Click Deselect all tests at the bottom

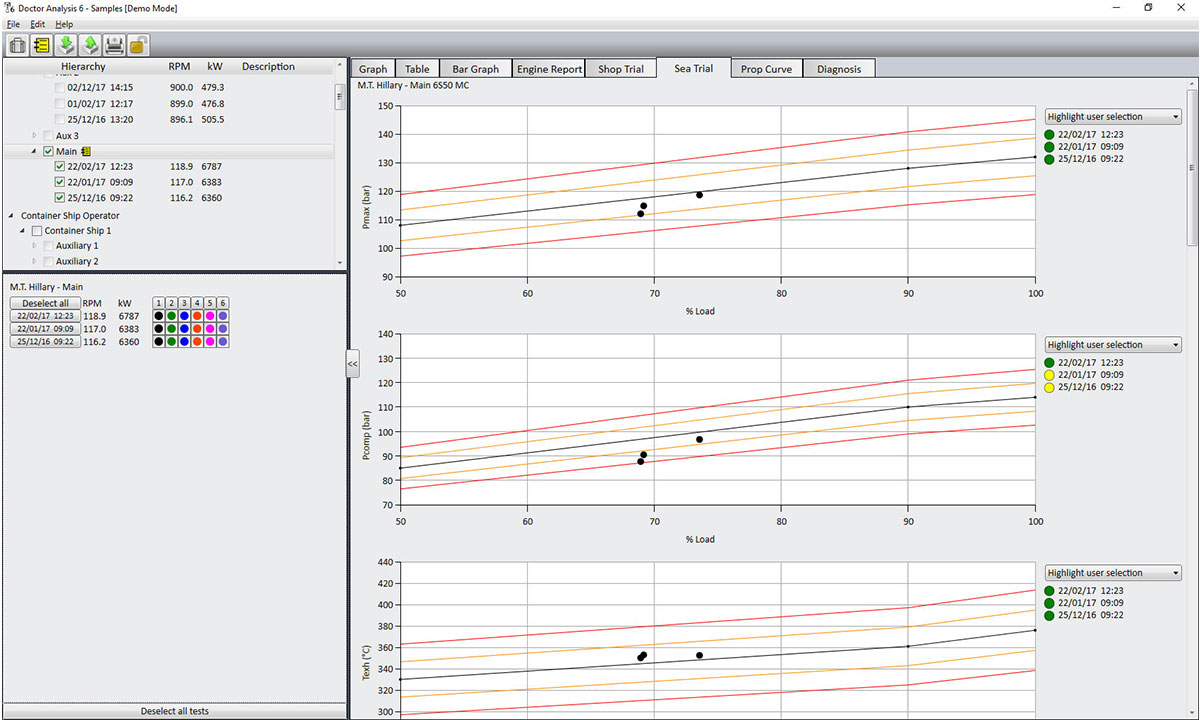(175, 711)
